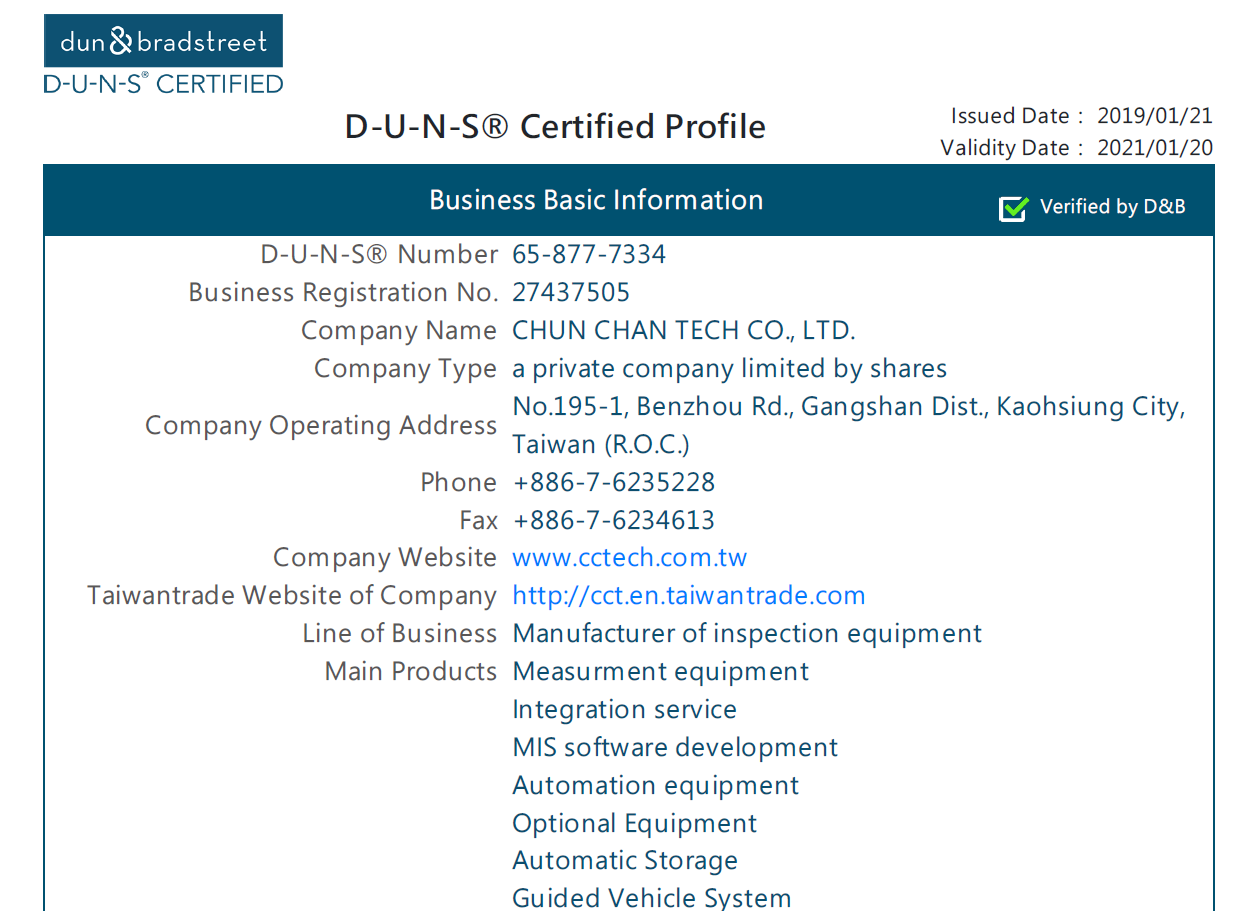The height and width of the screenshot is (911, 1240).
Task: Click the 'Validity Date' label
Action: (1005, 147)
